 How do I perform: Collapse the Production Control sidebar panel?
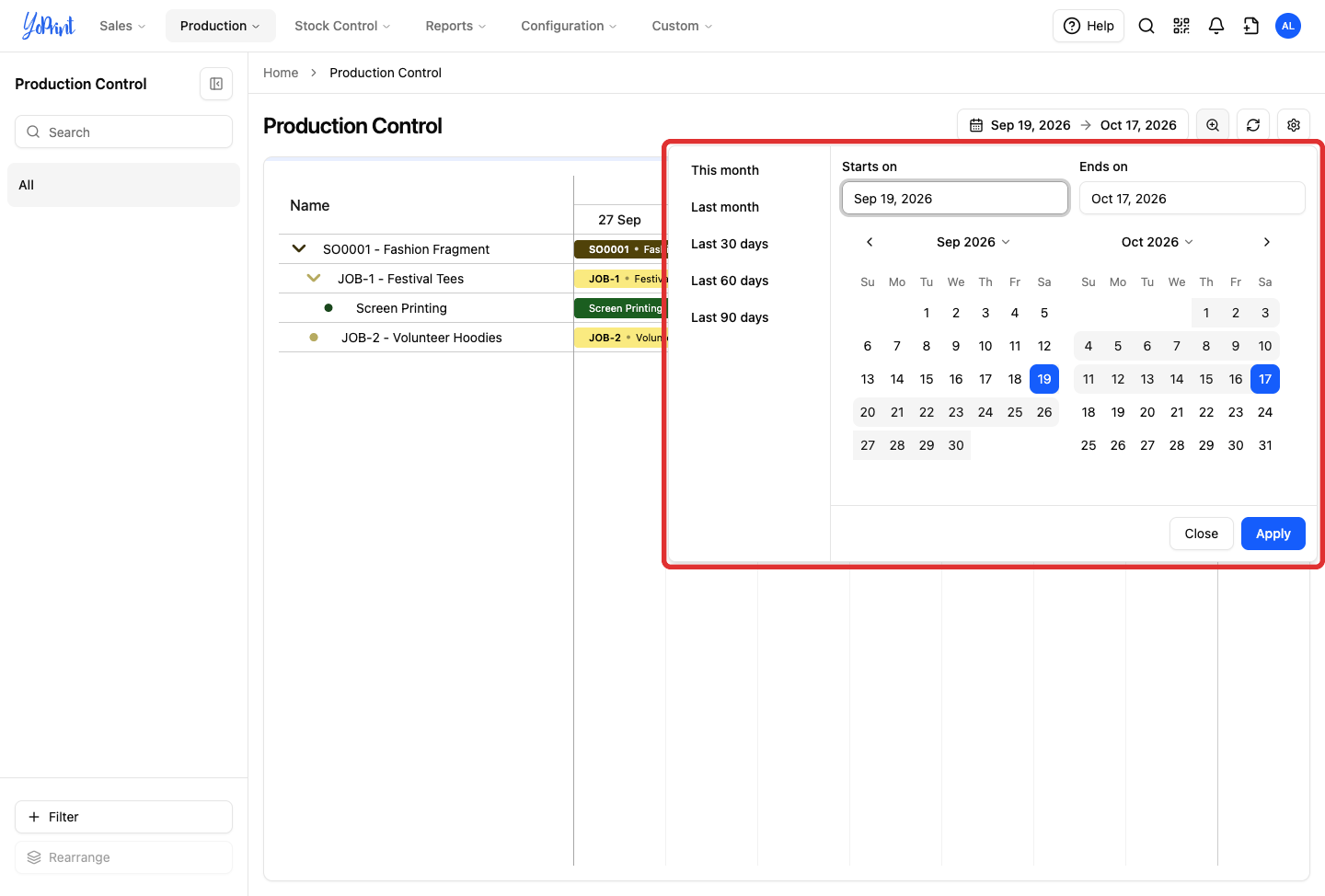tap(216, 84)
